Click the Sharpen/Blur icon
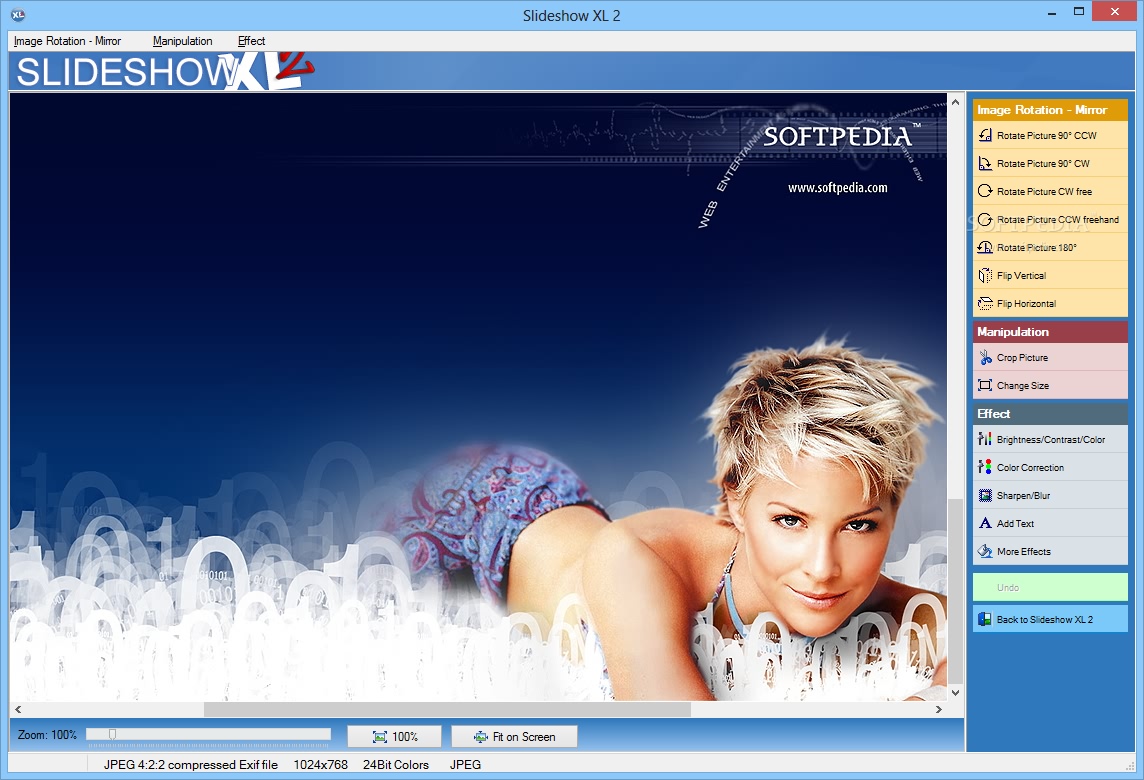This screenshot has height=780, width=1144. [x=985, y=495]
